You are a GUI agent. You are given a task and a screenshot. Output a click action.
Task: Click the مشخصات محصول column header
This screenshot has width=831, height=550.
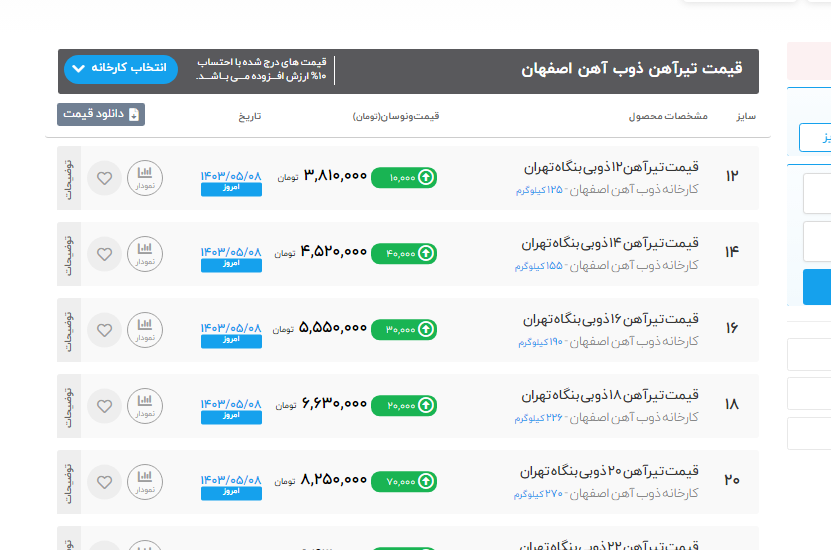pyautogui.click(x=667, y=116)
